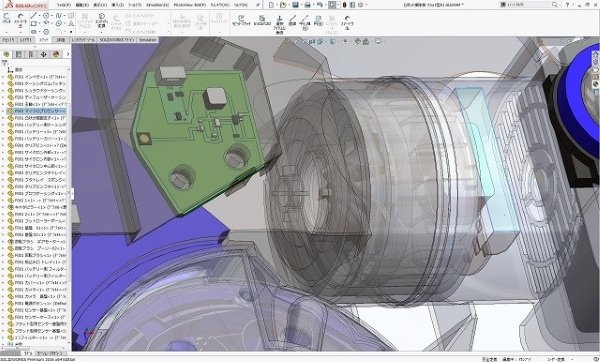Expand the first component in feature tree
This screenshot has height=362, width=600.
[3, 77]
